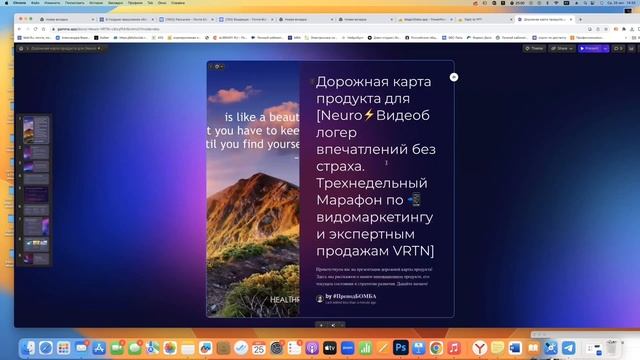Click Wi-Fi icon in macOS menu bar
The height and width of the screenshot is (360, 640).
pos(556,3)
